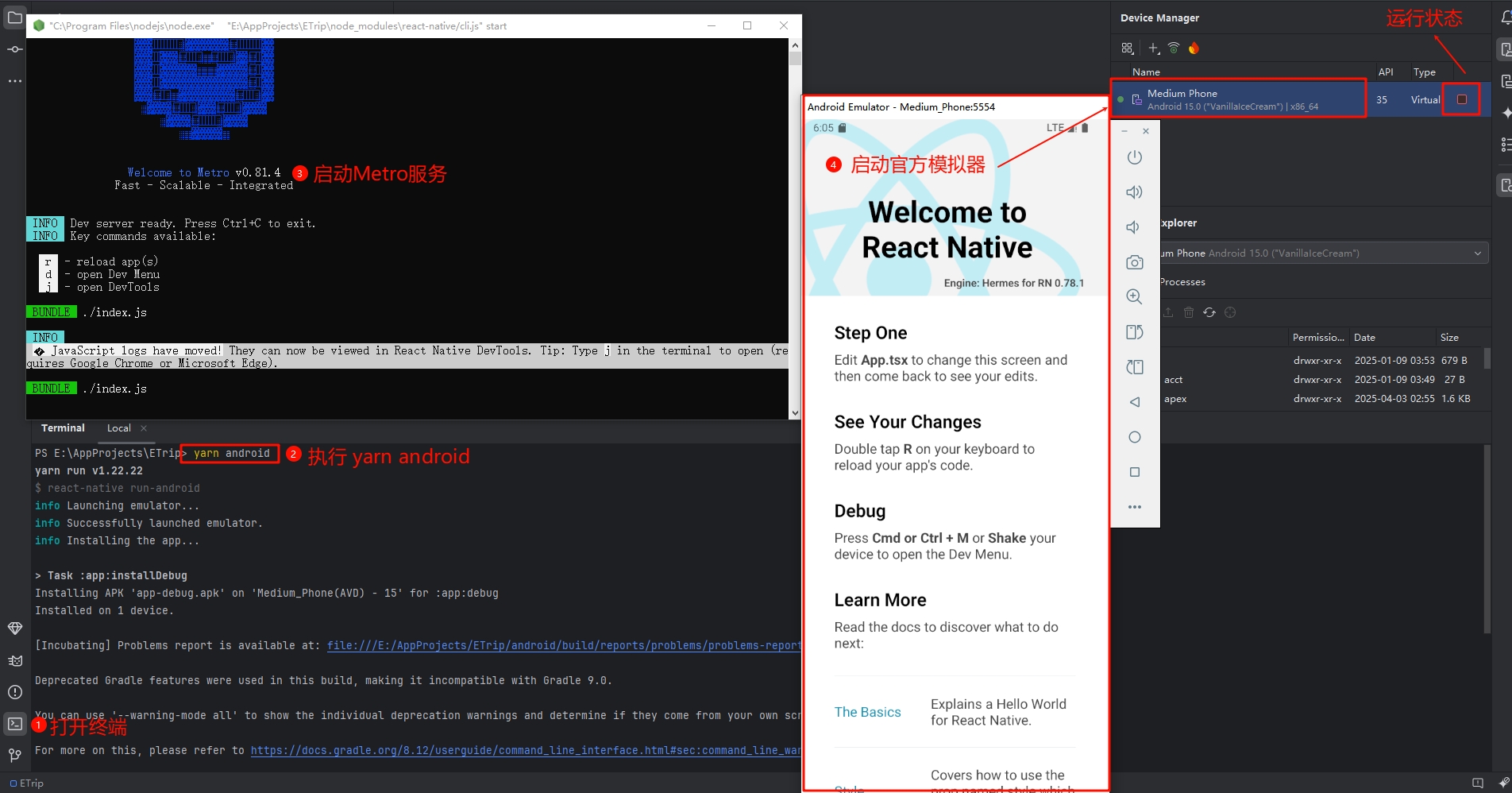Click emulator volume up icon
The width and height of the screenshot is (1512, 793).
click(x=1135, y=192)
